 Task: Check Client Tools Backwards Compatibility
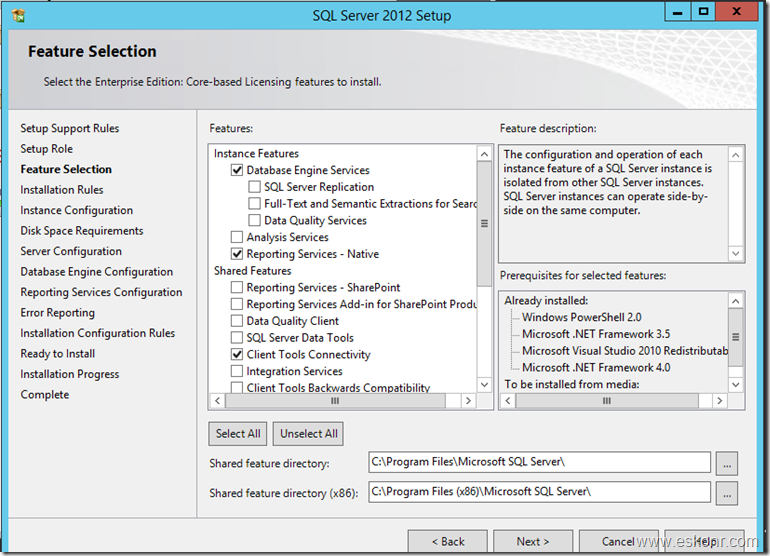[x=237, y=388]
